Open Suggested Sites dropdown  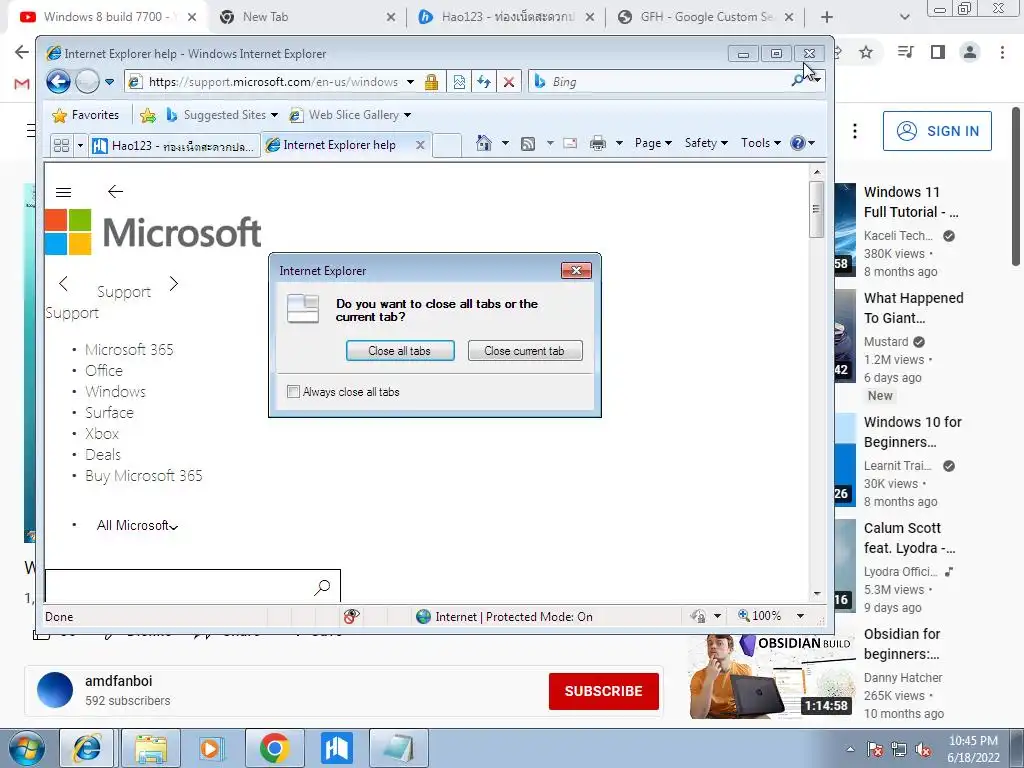tap(222, 115)
